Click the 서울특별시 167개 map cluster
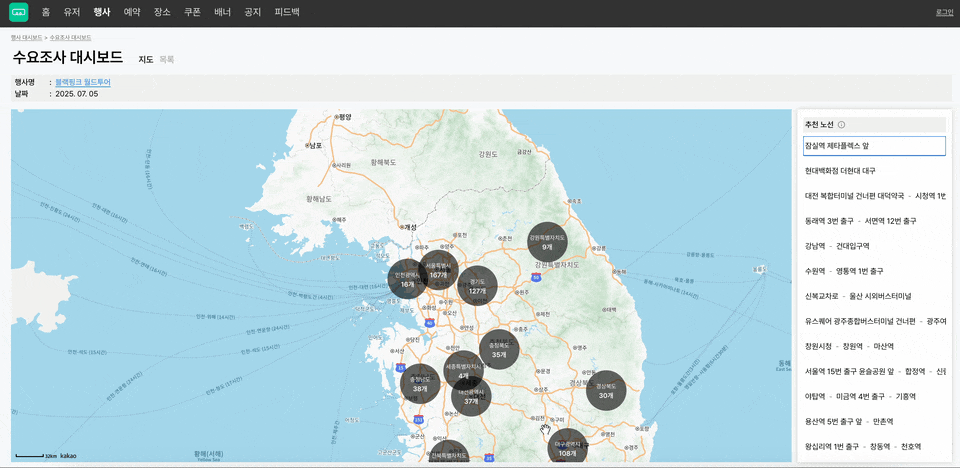This screenshot has width=960, height=468. pos(438,270)
